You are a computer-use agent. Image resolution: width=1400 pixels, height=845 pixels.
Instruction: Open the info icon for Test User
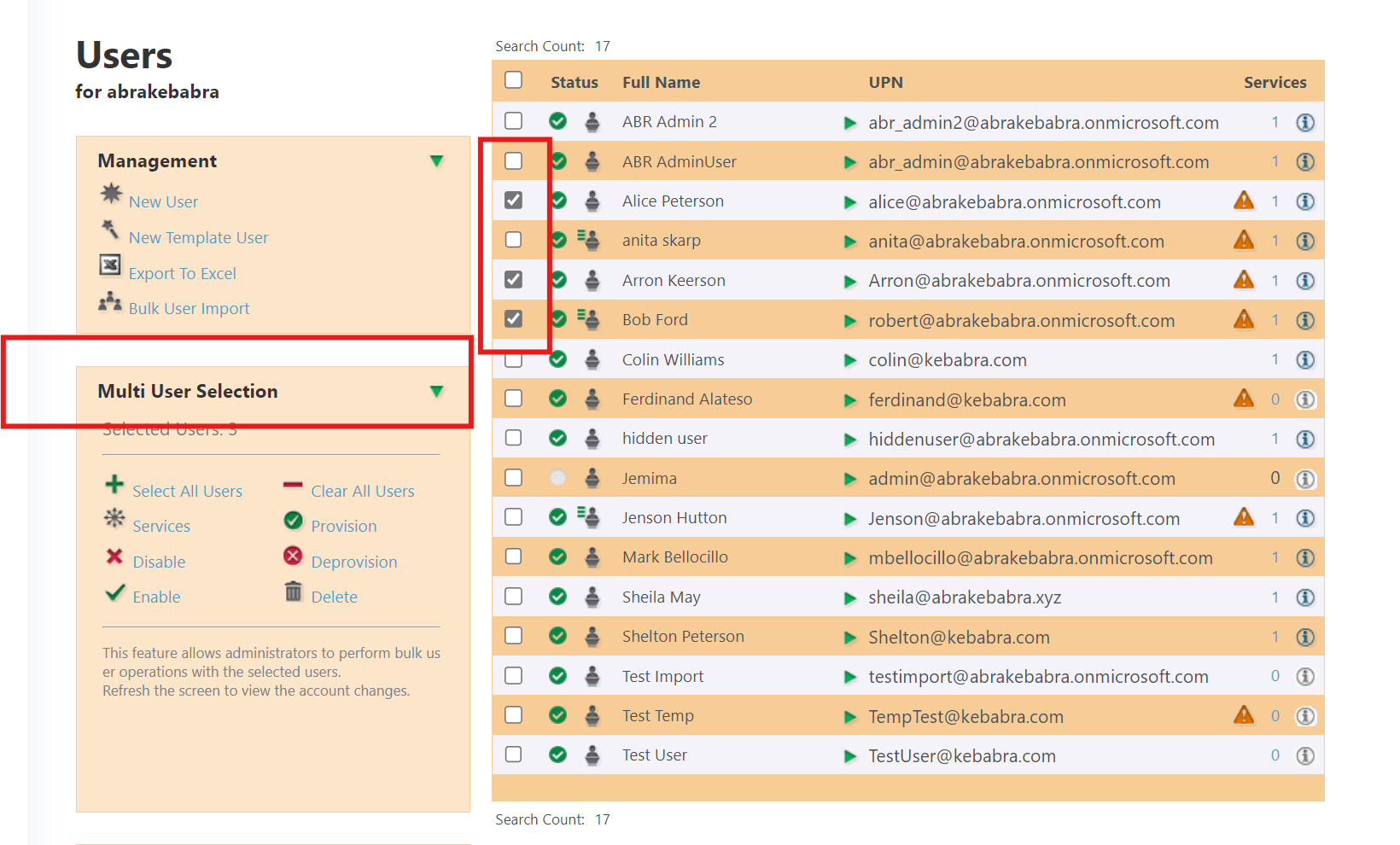[1305, 755]
